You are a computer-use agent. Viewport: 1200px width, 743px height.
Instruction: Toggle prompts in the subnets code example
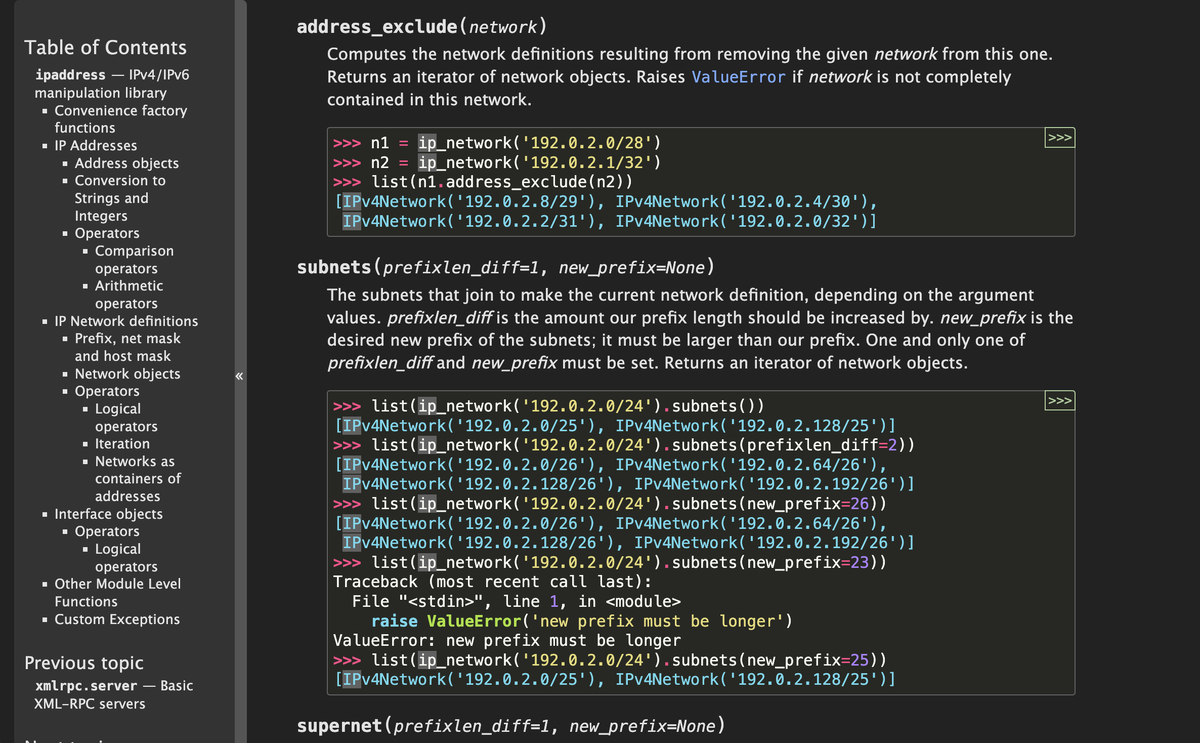[1060, 402]
